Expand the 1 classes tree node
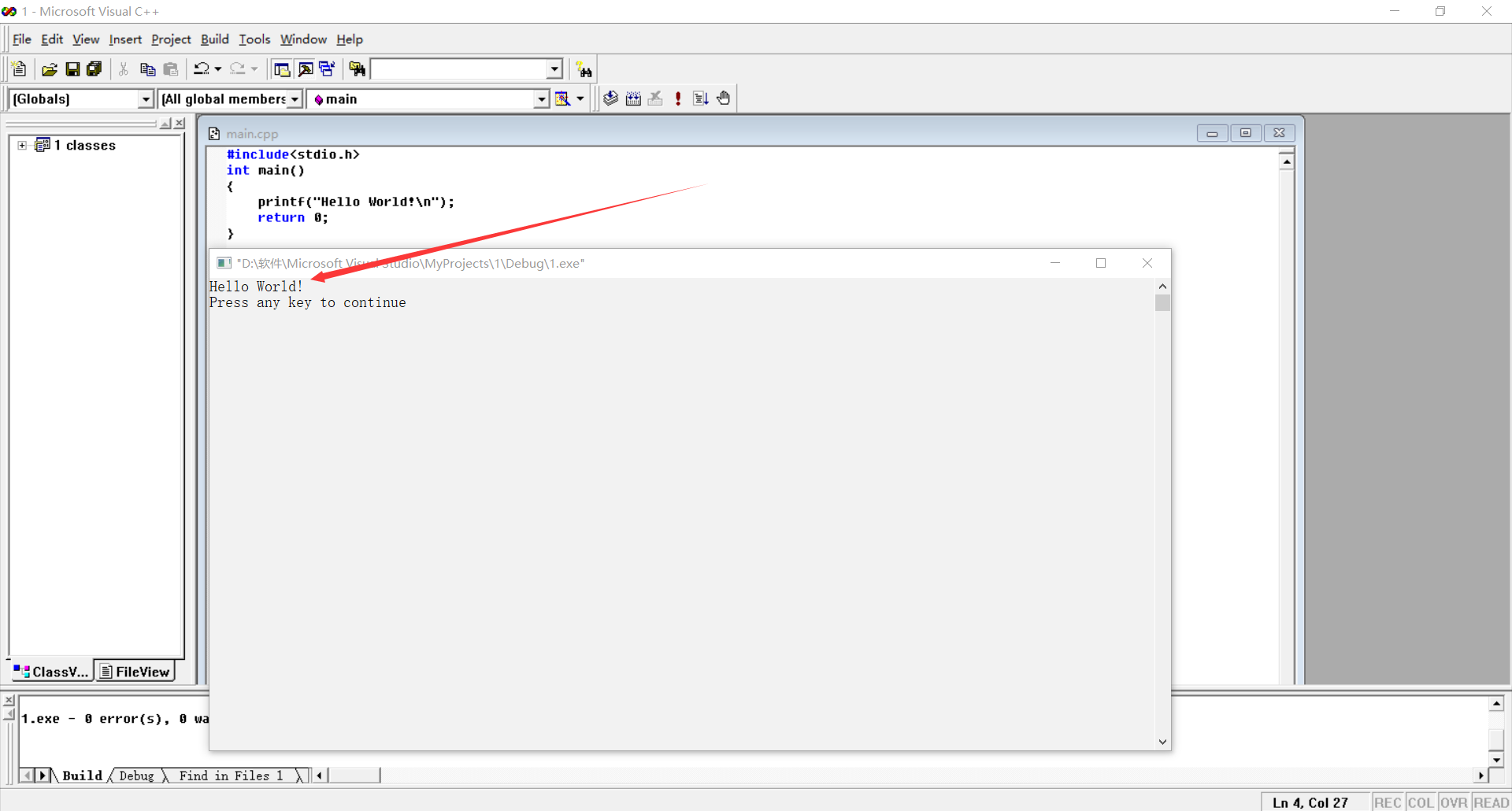The image size is (1512, 811). click(x=22, y=145)
